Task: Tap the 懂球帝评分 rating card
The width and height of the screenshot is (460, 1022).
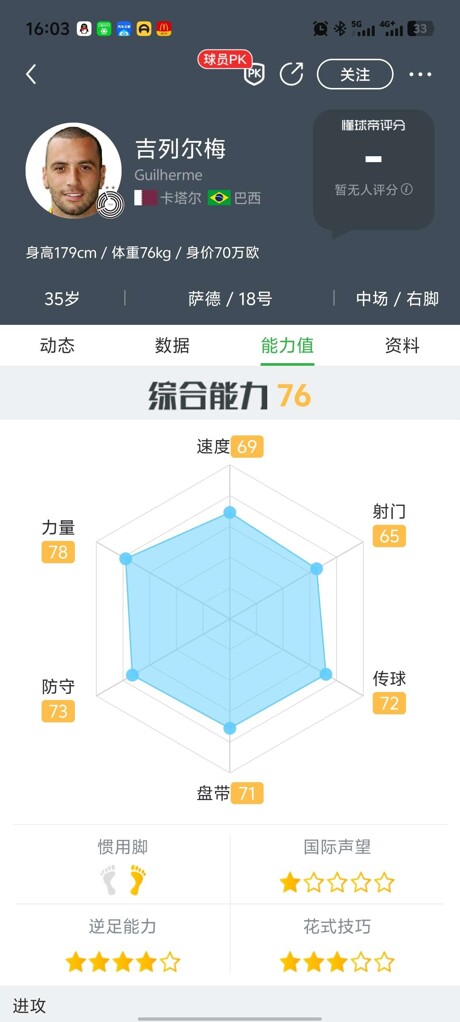Action: tap(373, 169)
